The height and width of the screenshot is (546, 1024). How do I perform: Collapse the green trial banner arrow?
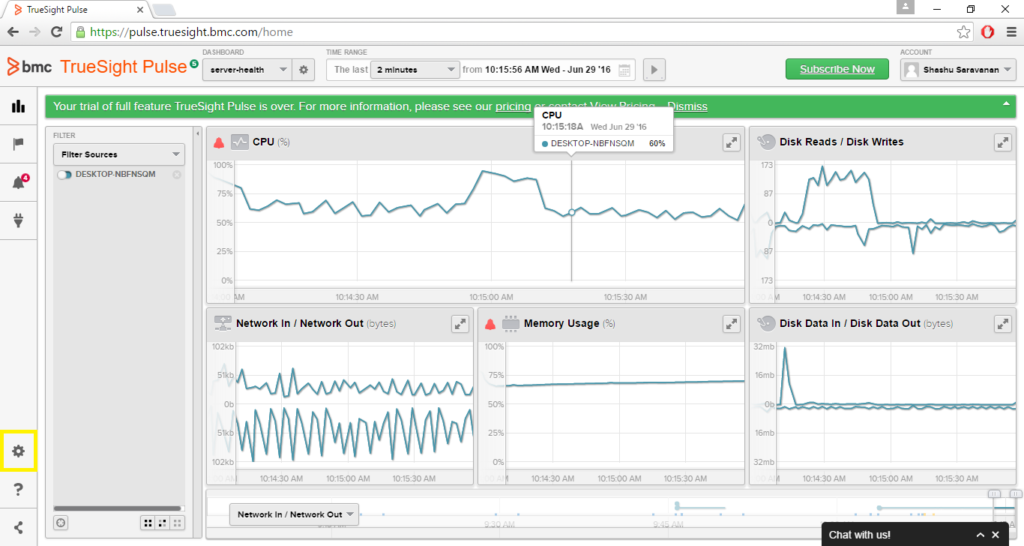1006,103
